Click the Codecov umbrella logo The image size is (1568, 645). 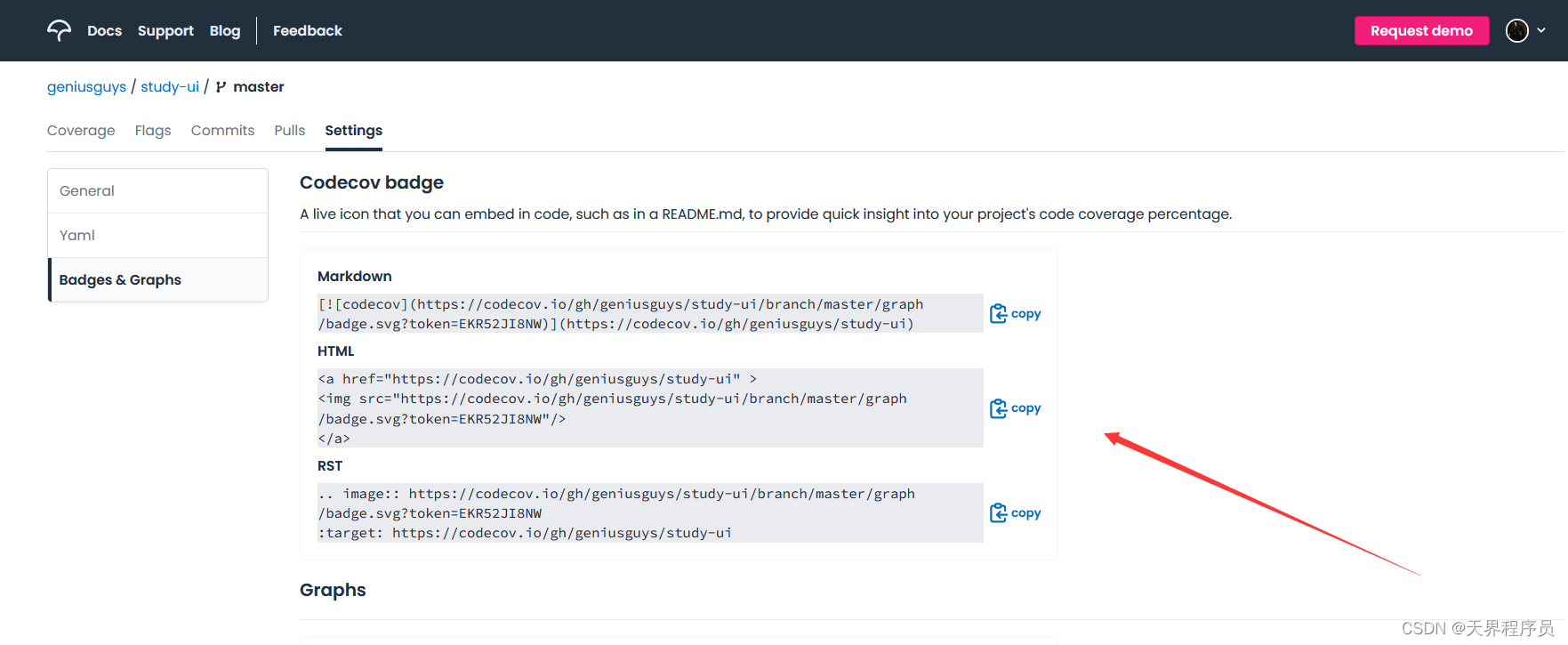(59, 30)
